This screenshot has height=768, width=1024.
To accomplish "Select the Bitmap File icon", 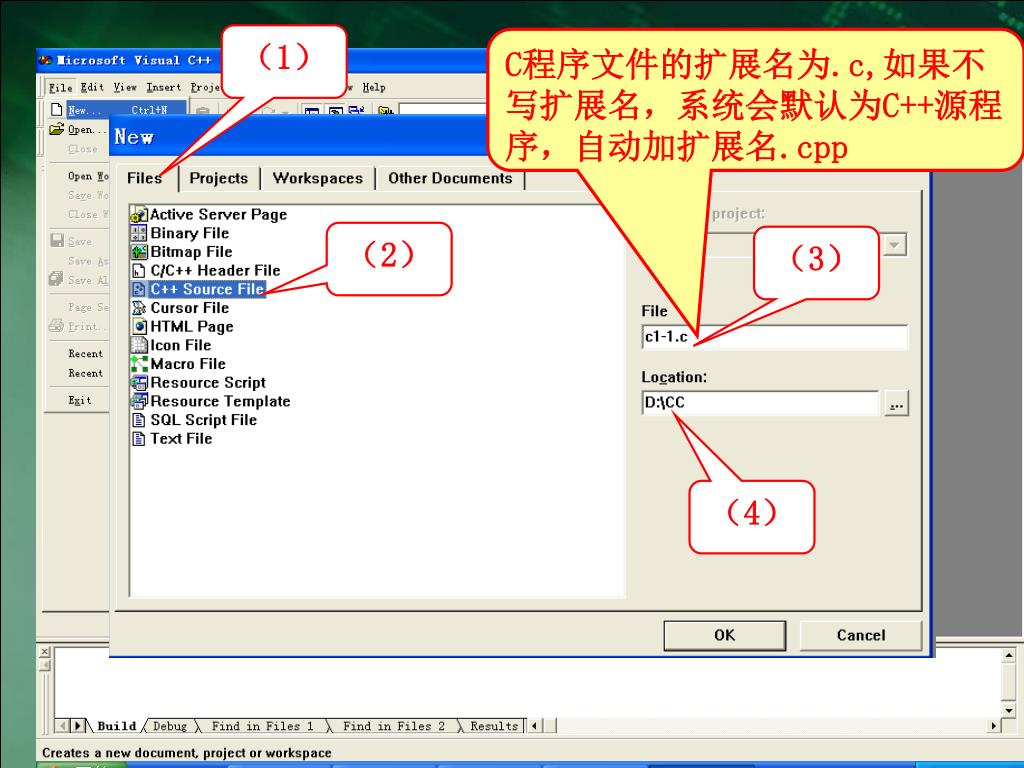I will 139,251.
